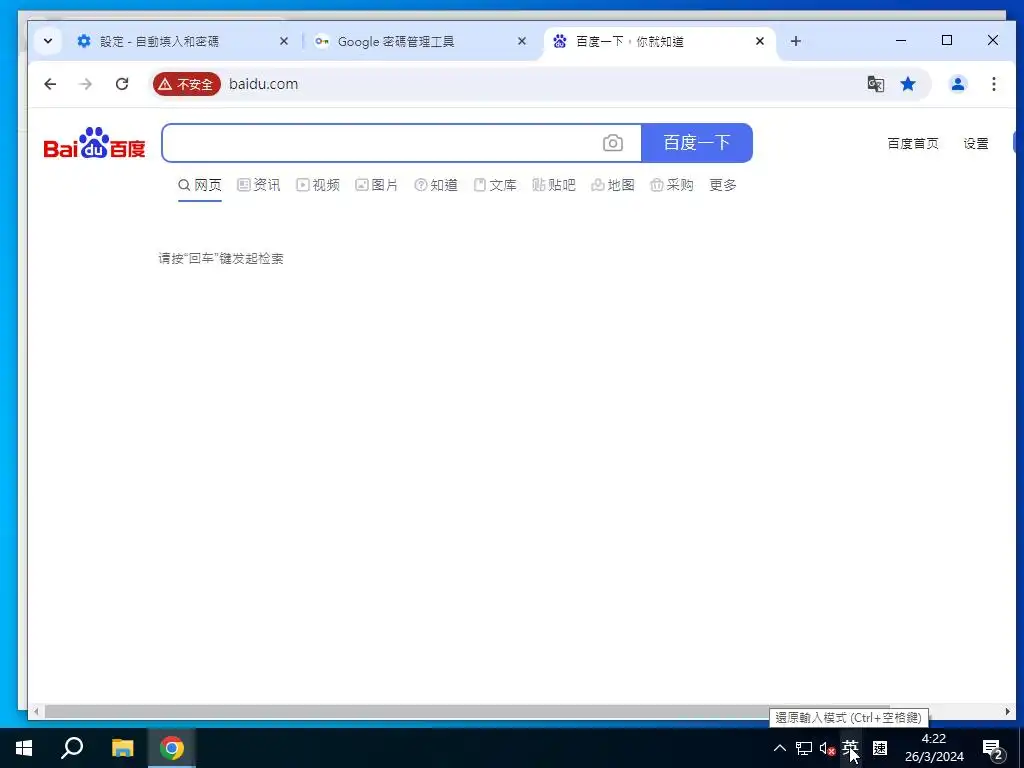Open the notification center icon
The height and width of the screenshot is (768, 1024).
(993, 748)
